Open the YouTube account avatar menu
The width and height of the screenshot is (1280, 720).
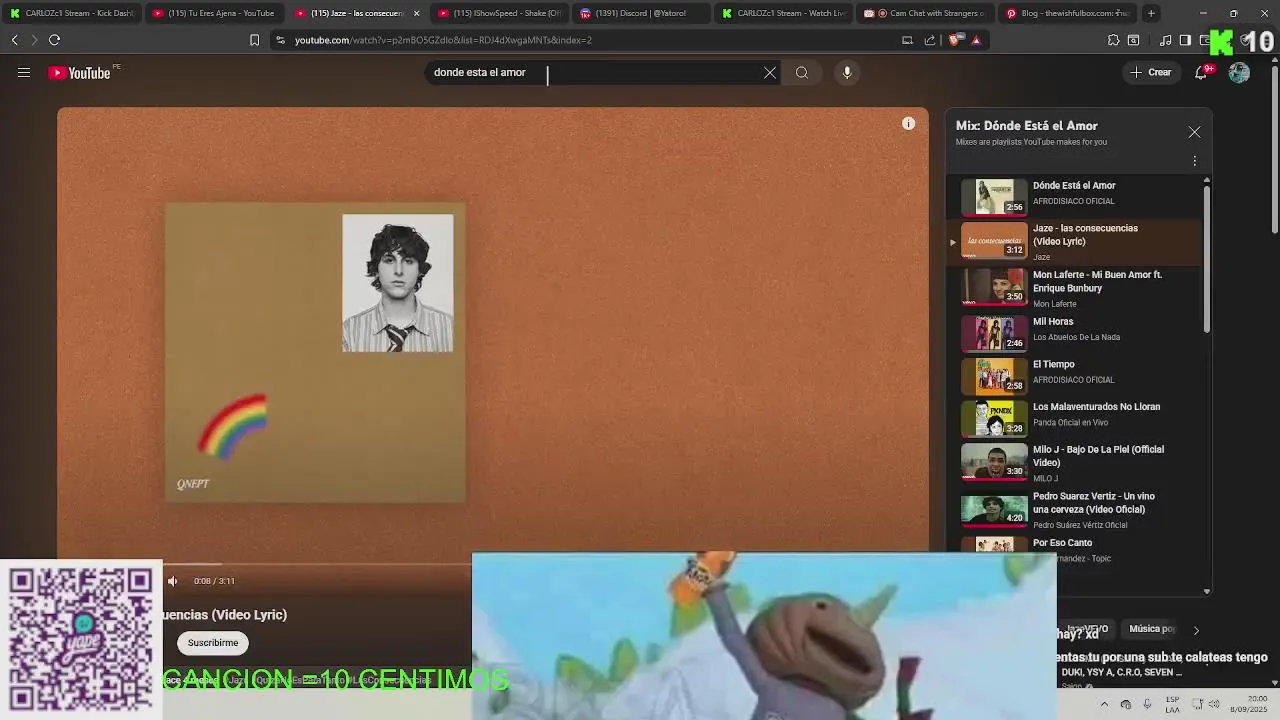[1239, 72]
